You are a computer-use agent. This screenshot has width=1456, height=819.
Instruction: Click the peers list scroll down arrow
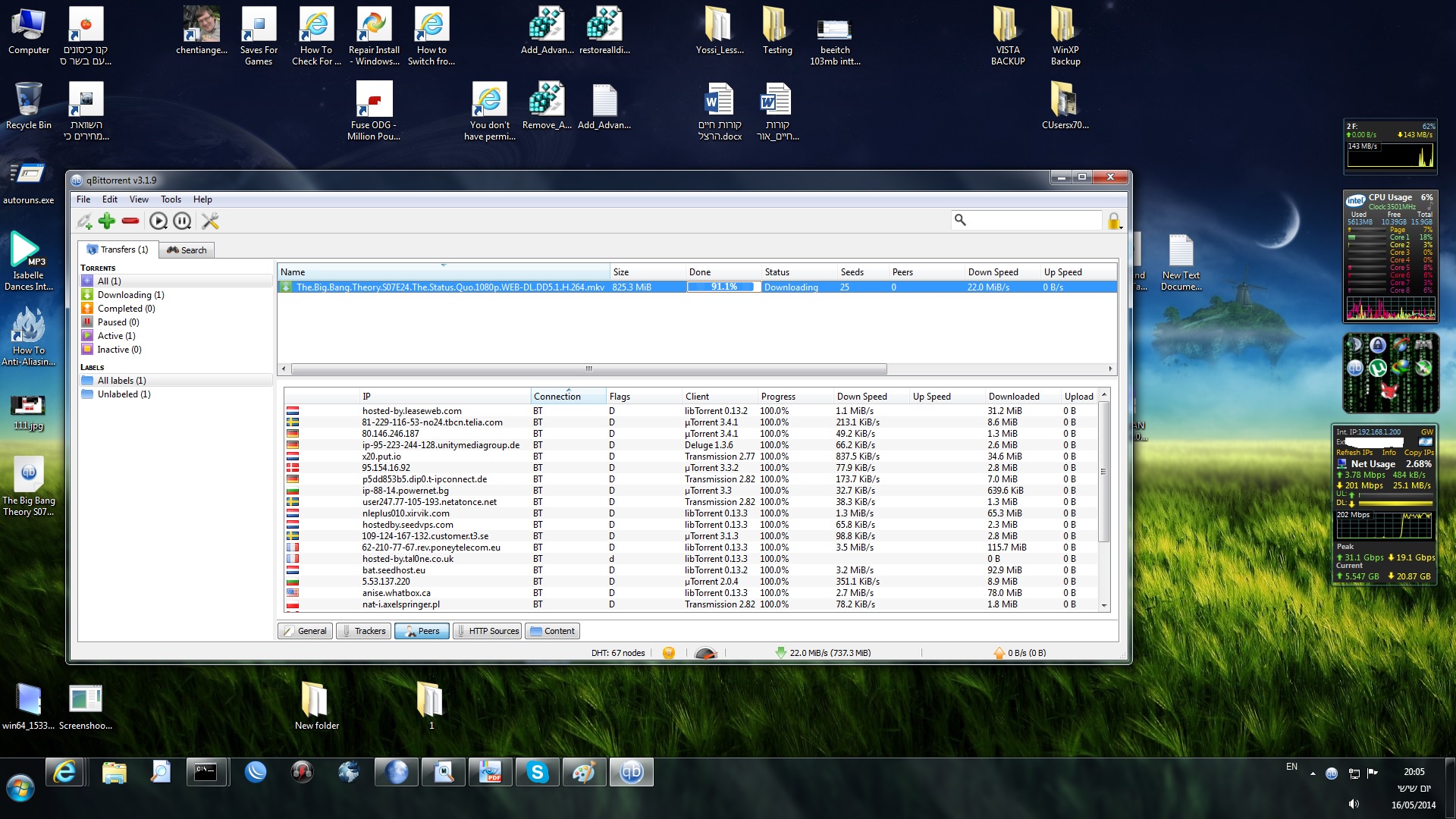click(1104, 605)
